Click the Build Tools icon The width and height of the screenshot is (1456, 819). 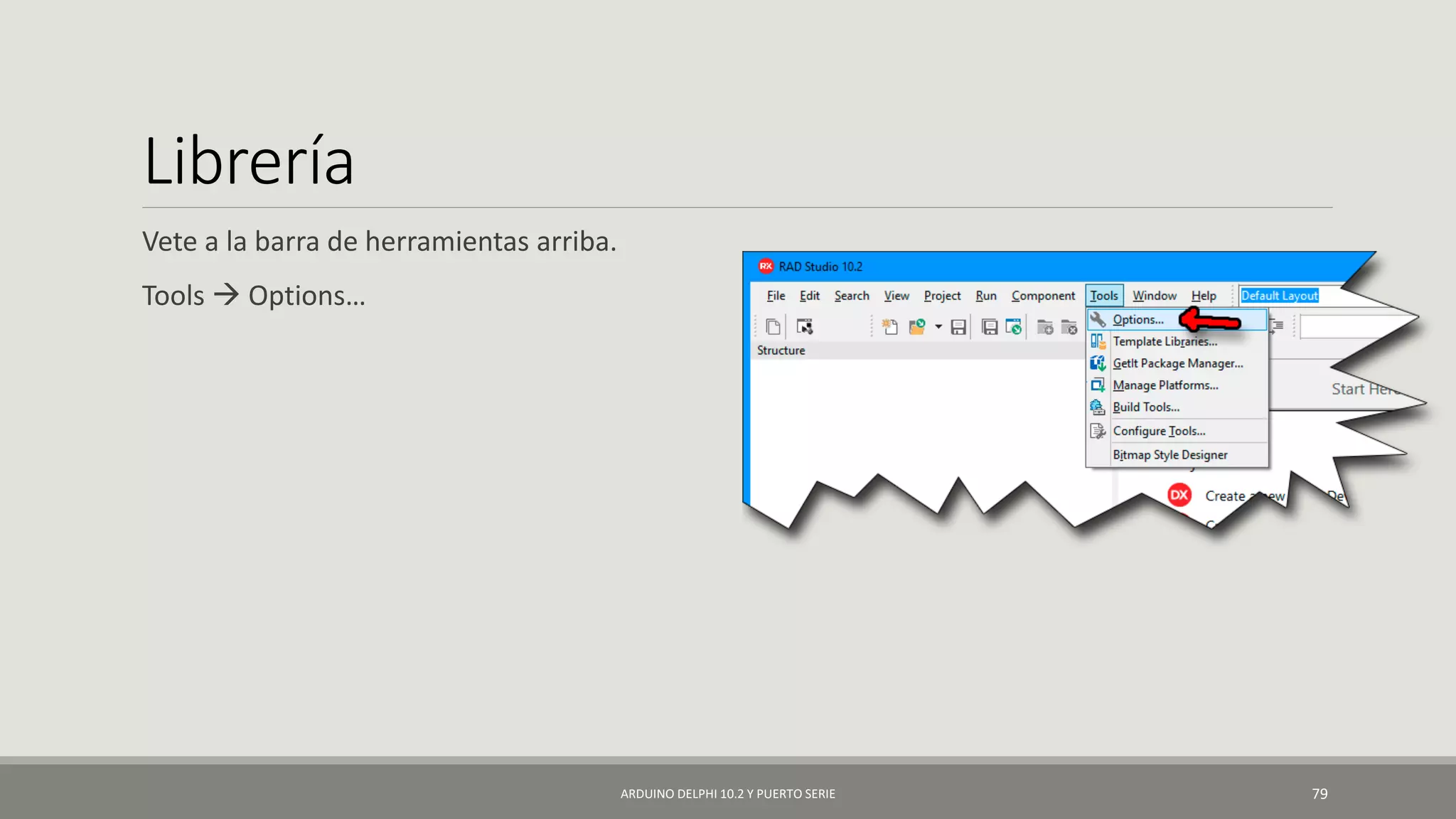click(x=1098, y=407)
